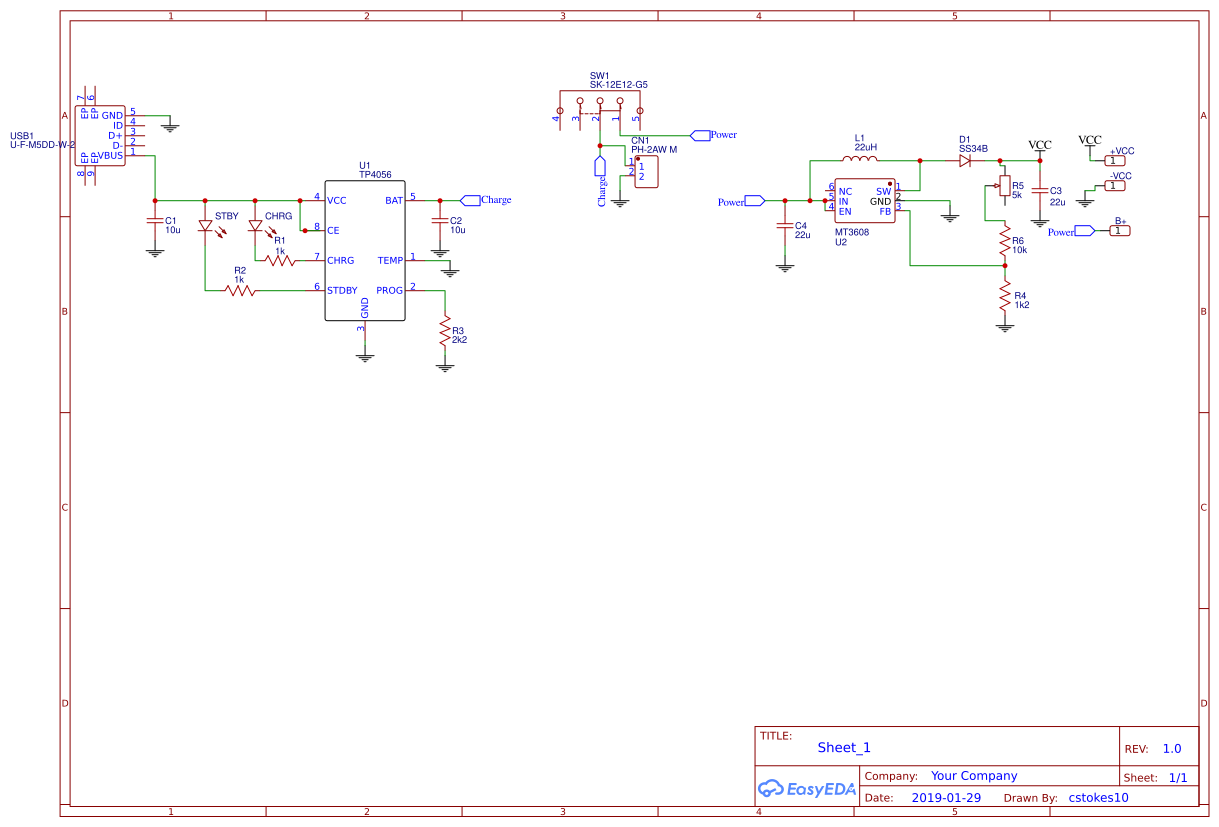Click the 2019-01-29 date field
Screen dimensions: 1219x827
coord(945,797)
